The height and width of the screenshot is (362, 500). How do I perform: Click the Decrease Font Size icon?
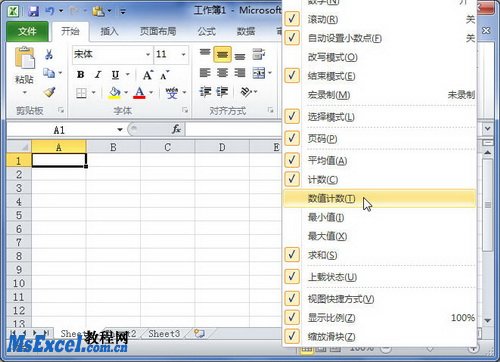tap(165, 75)
